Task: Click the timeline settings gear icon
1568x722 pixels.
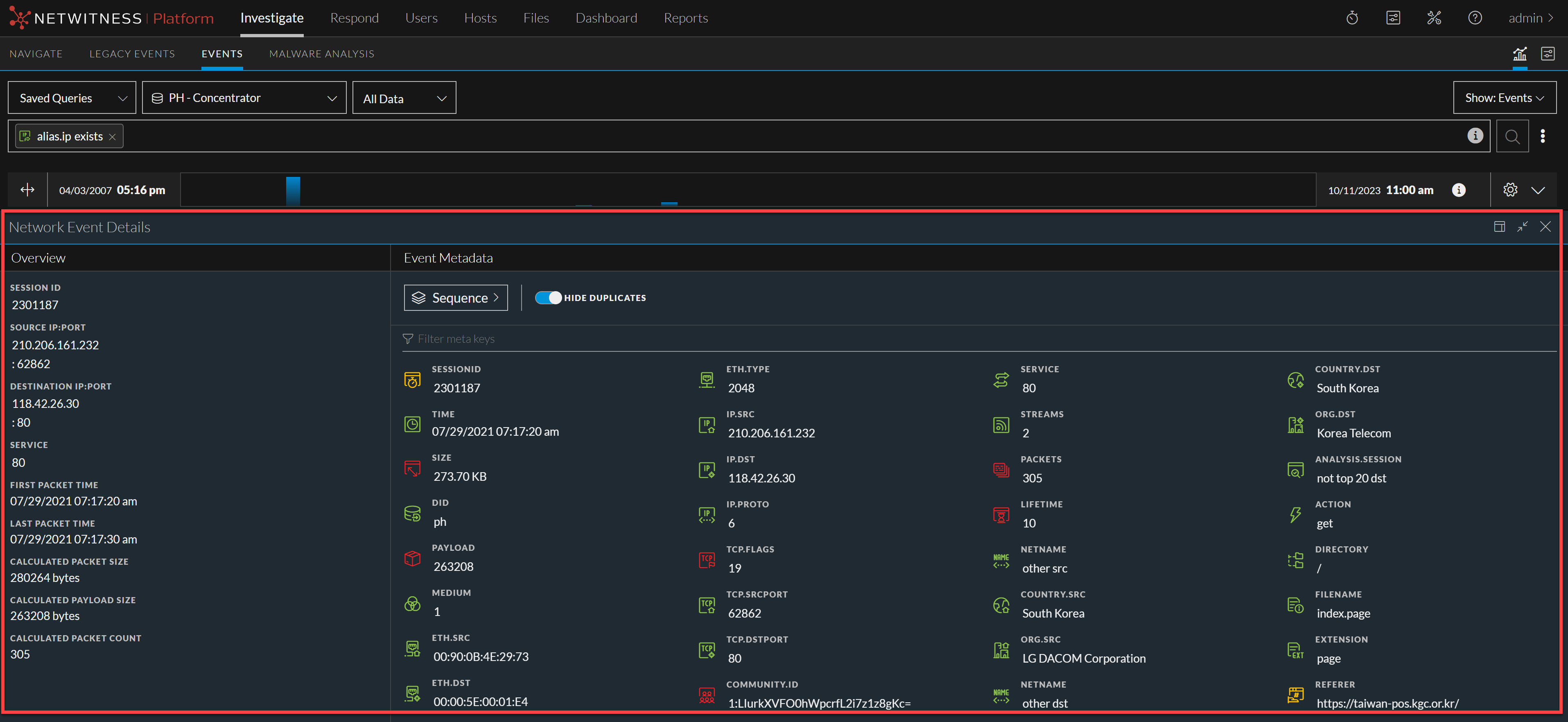Action: tap(1509, 190)
